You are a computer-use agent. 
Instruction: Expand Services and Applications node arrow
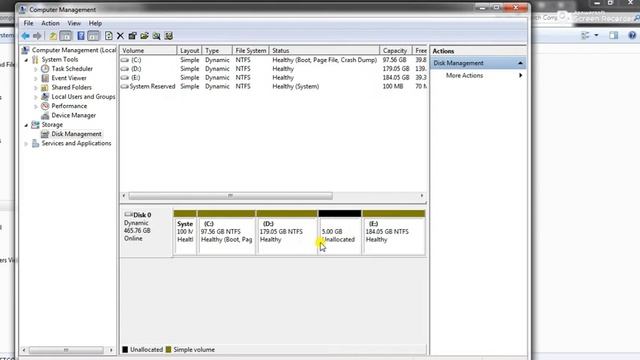[26, 144]
